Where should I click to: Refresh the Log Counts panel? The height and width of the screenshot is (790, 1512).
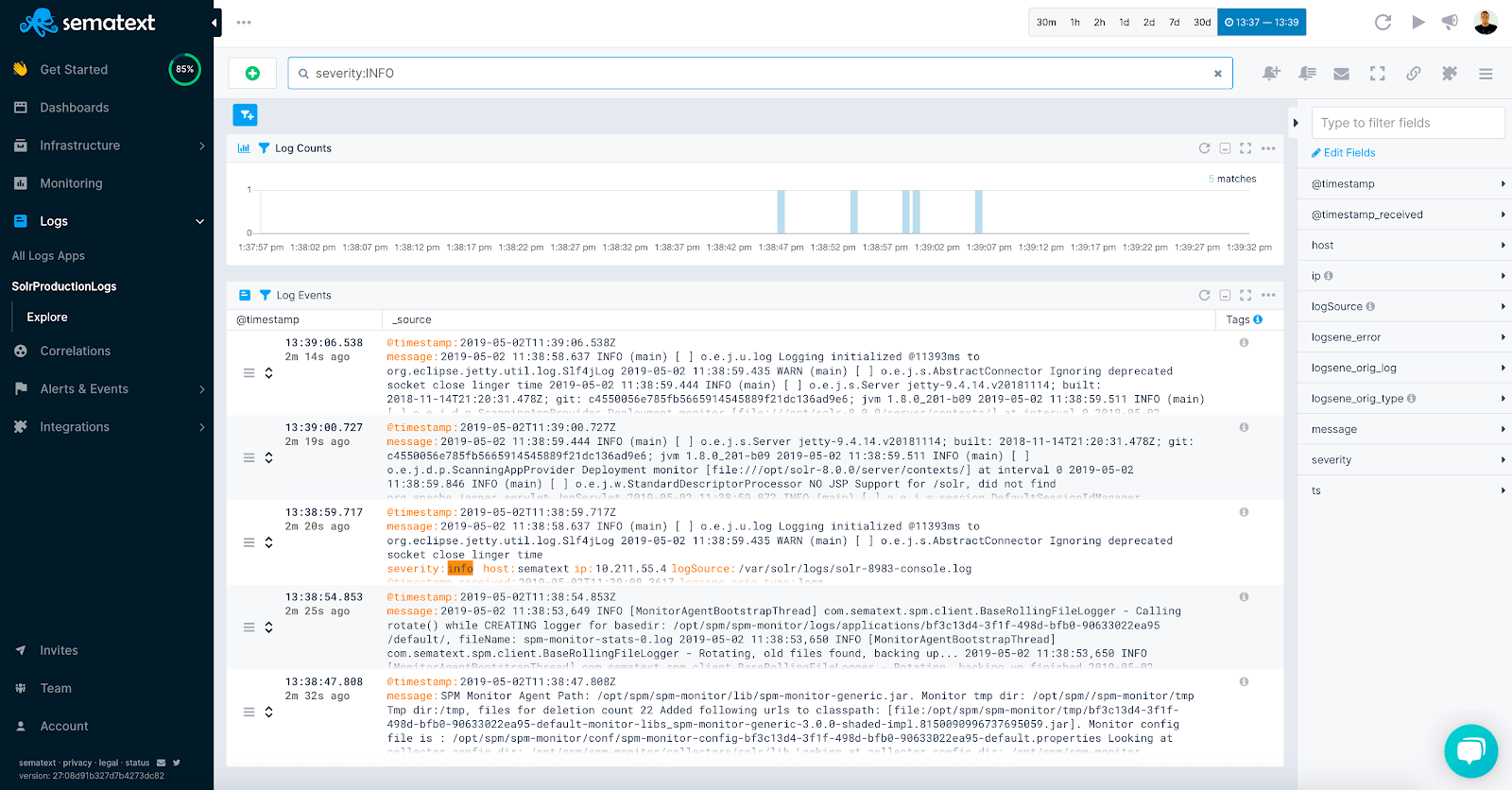pos(1204,148)
